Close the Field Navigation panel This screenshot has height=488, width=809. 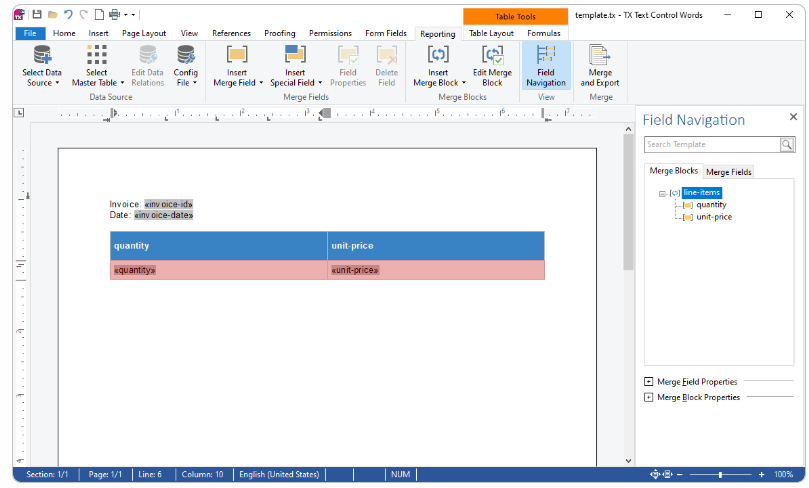[794, 117]
